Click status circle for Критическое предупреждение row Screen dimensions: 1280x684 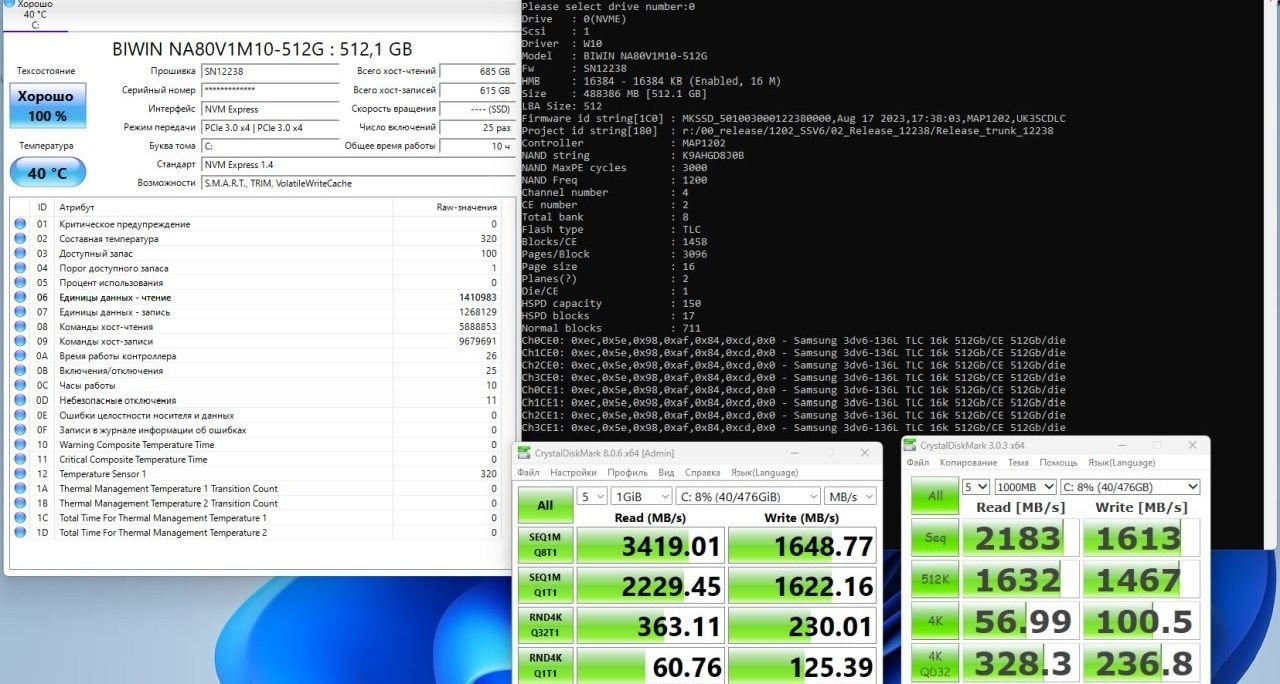click(20, 224)
